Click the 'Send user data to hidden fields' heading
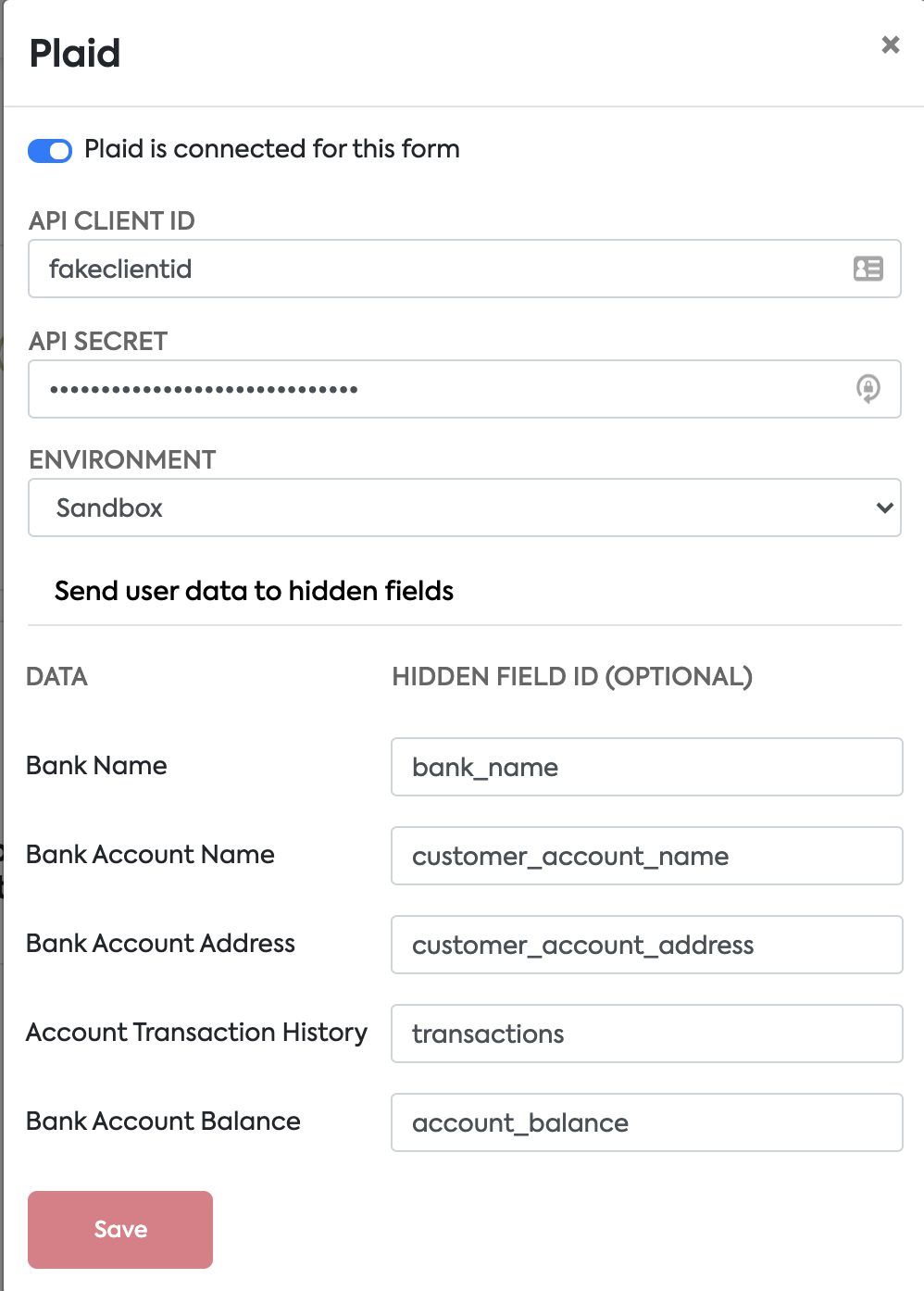The height and width of the screenshot is (1291, 924). point(254,591)
